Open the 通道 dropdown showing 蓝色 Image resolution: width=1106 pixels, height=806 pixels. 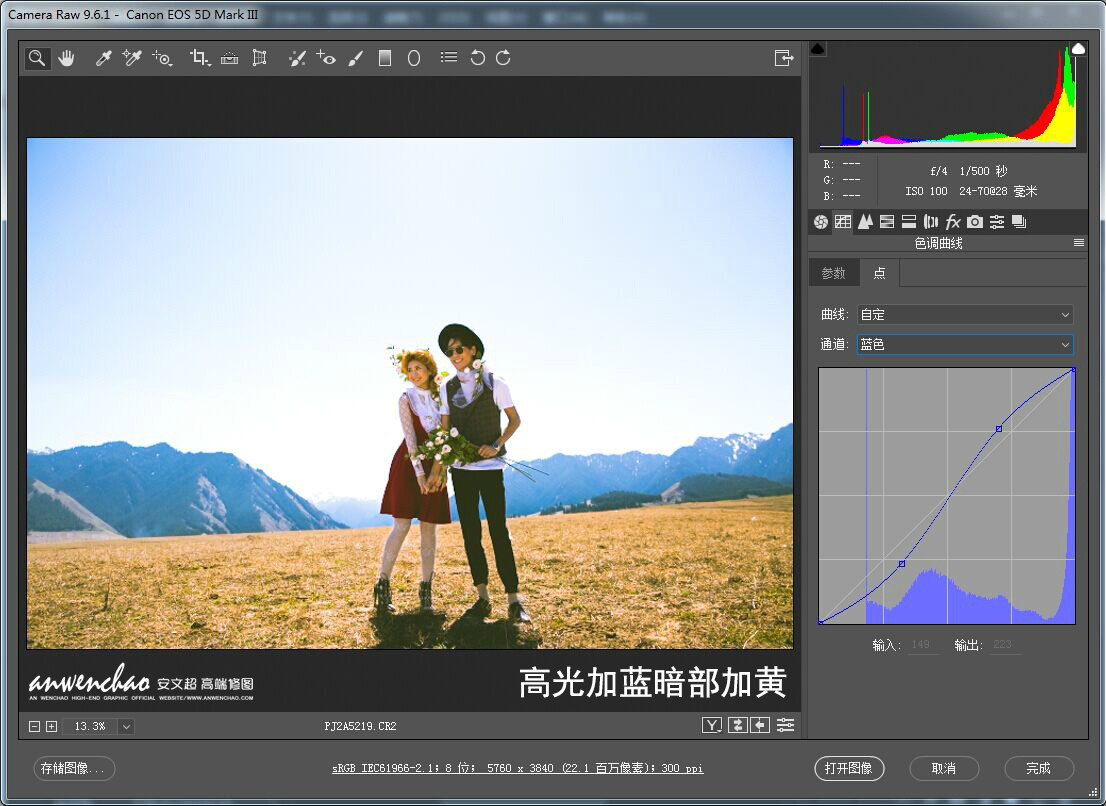pos(965,344)
